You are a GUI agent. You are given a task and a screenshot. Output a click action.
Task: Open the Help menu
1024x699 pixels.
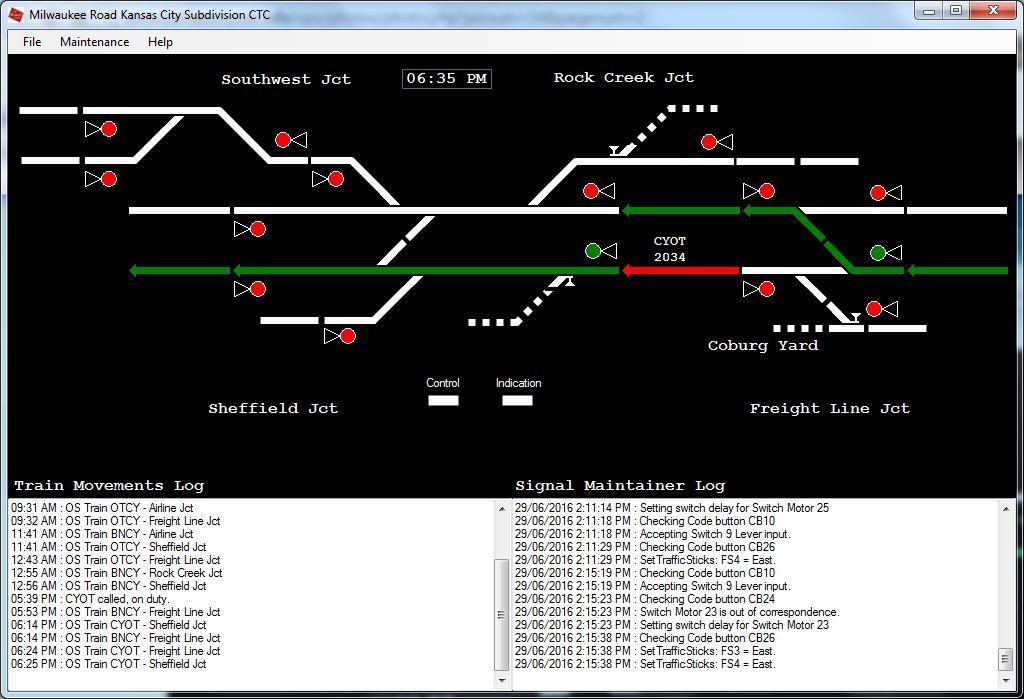click(160, 42)
